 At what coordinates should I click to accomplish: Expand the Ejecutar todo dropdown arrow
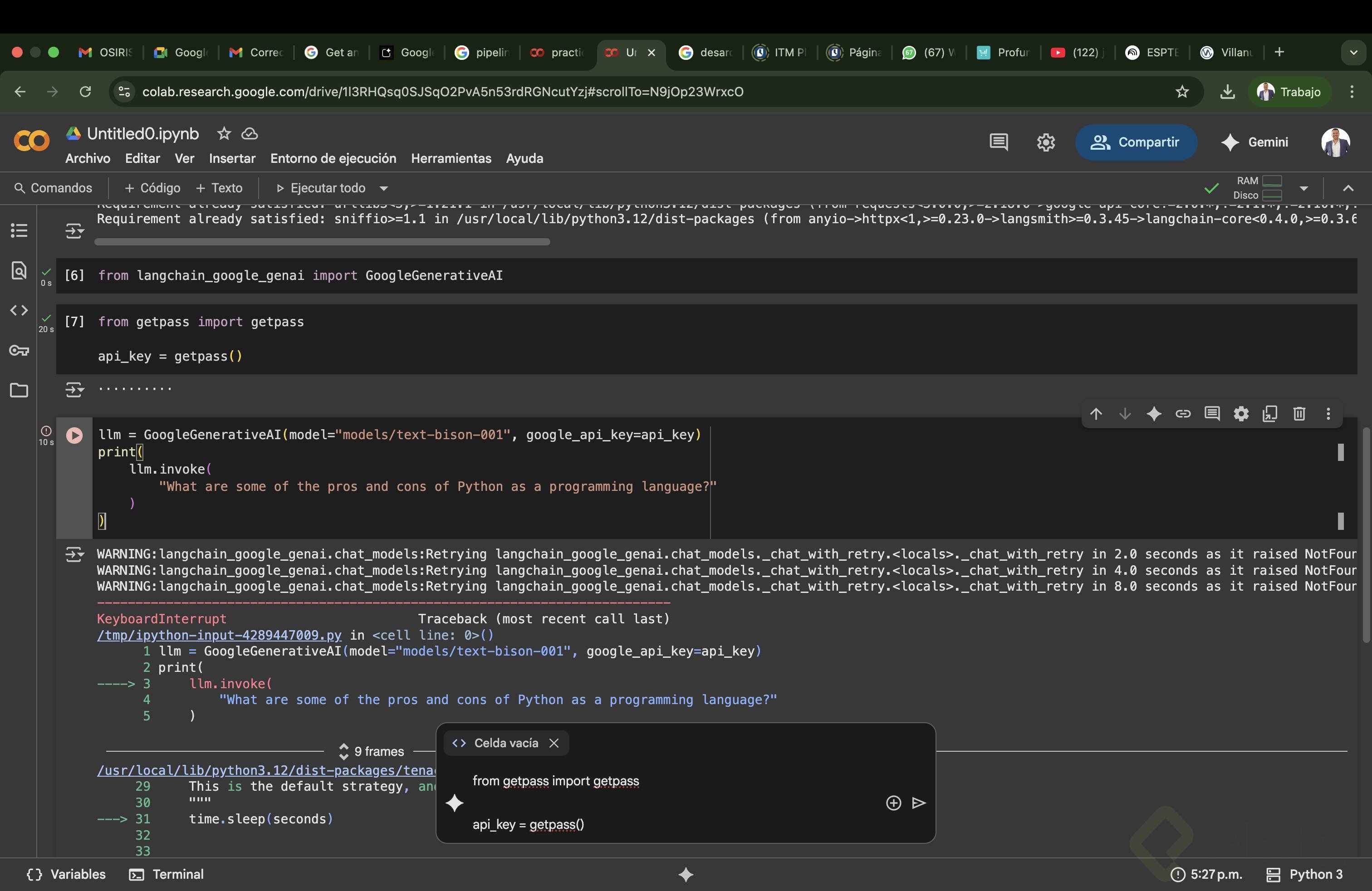pos(384,188)
